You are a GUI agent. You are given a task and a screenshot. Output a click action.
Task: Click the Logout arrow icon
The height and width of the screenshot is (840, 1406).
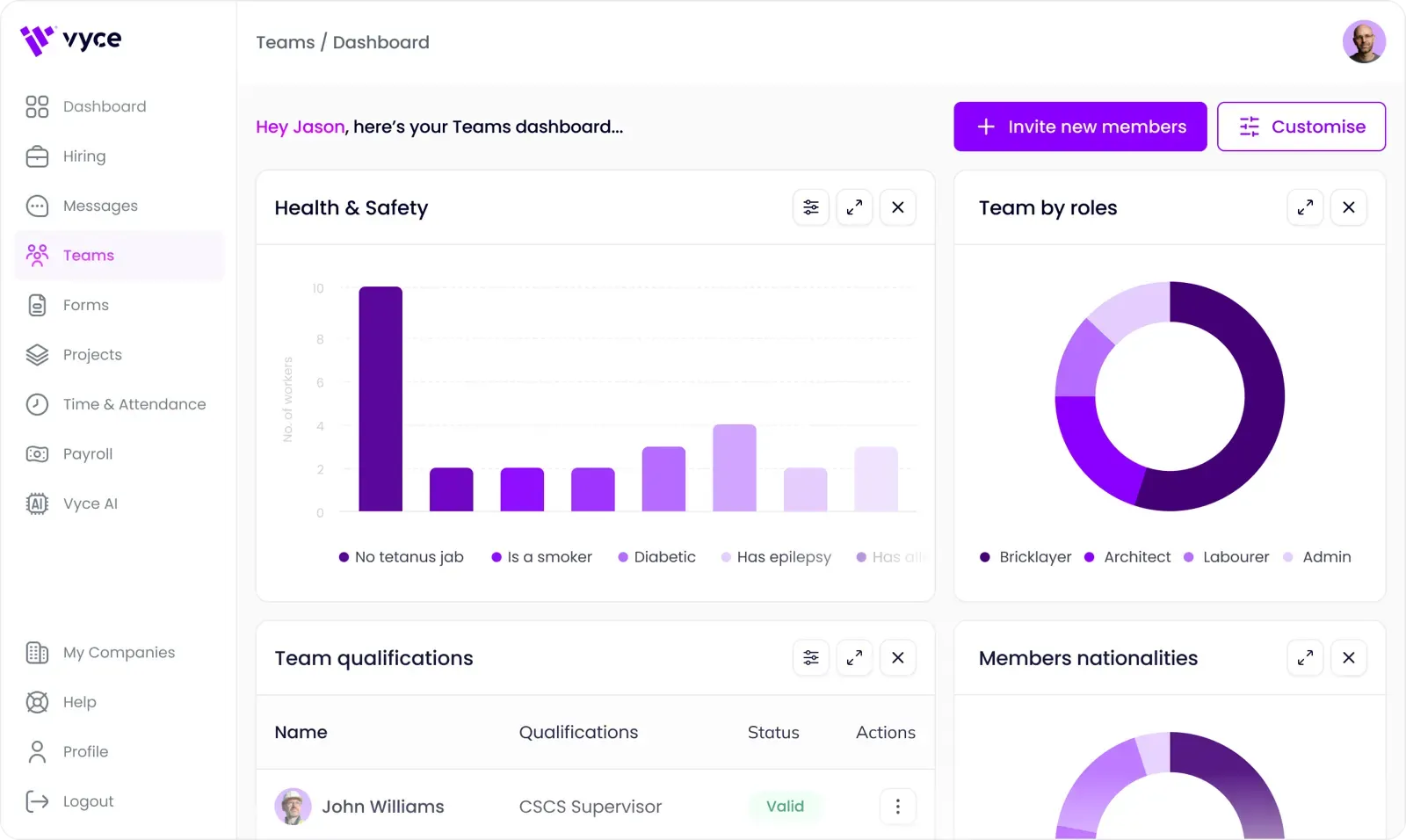click(x=37, y=801)
